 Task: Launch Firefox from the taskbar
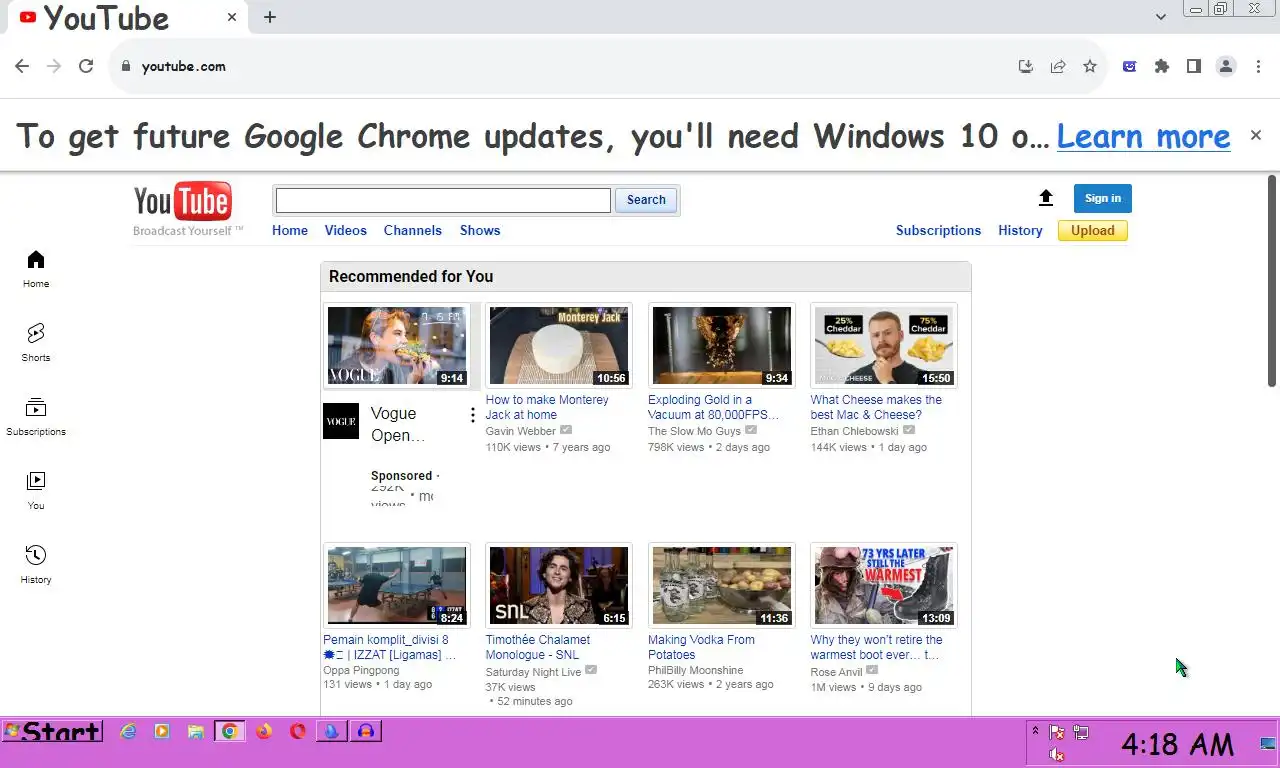click(264, 732)
